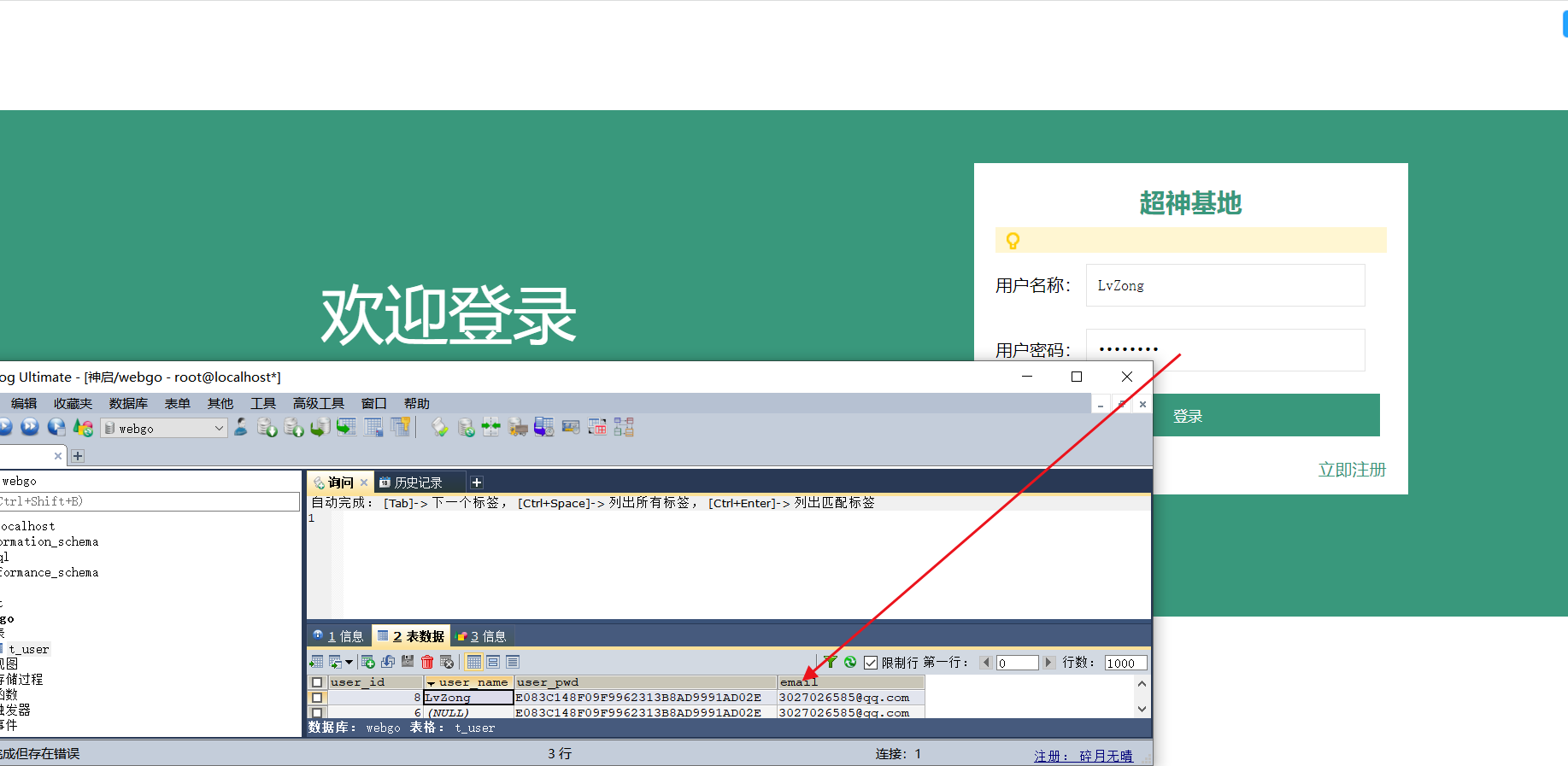The image size is (1568, 766).
Task: Click the red delete rows trash icon
Action: [427, 662]
